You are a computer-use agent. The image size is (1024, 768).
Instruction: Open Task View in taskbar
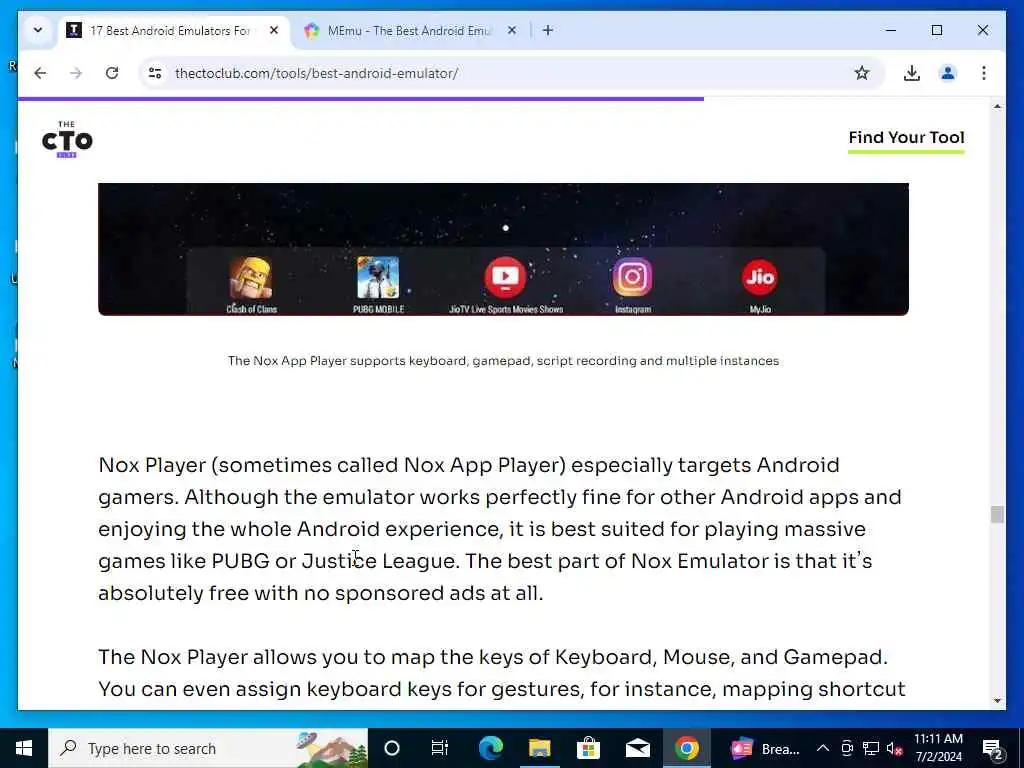click(440, 748)
